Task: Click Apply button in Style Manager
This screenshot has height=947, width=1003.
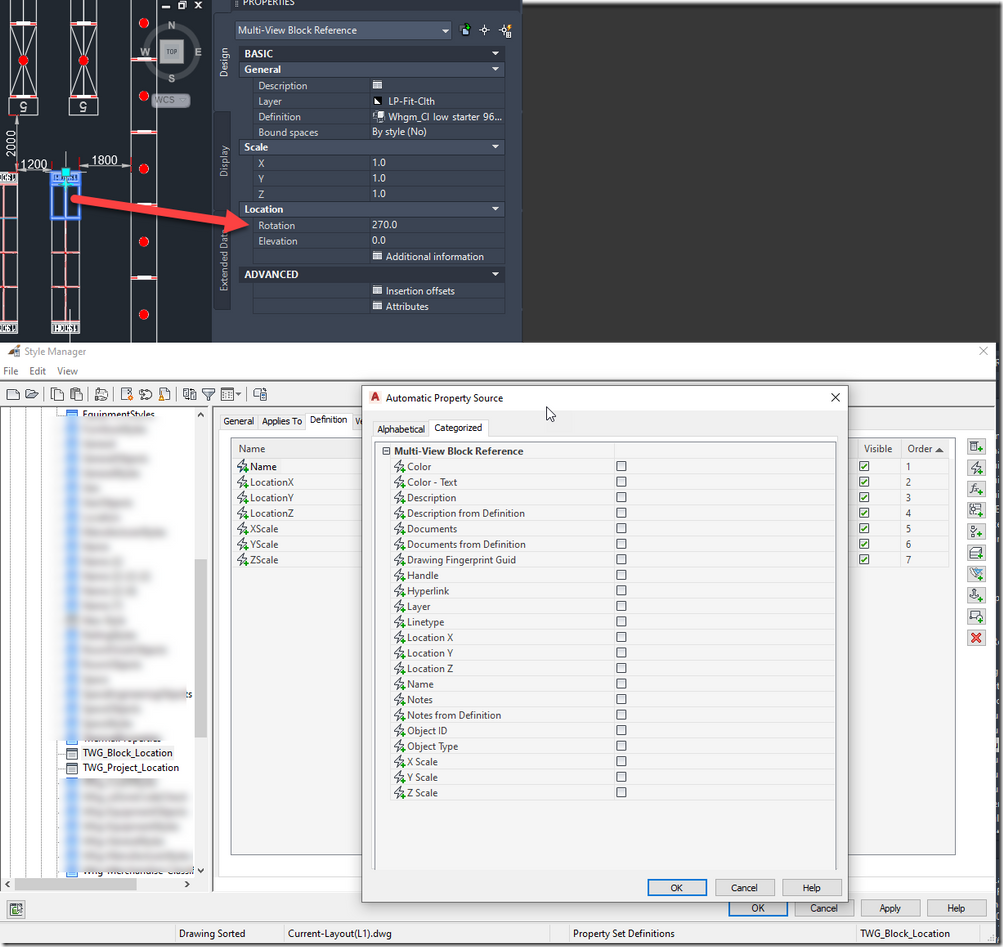Action: pyautogui.click(x=889, y=908)
